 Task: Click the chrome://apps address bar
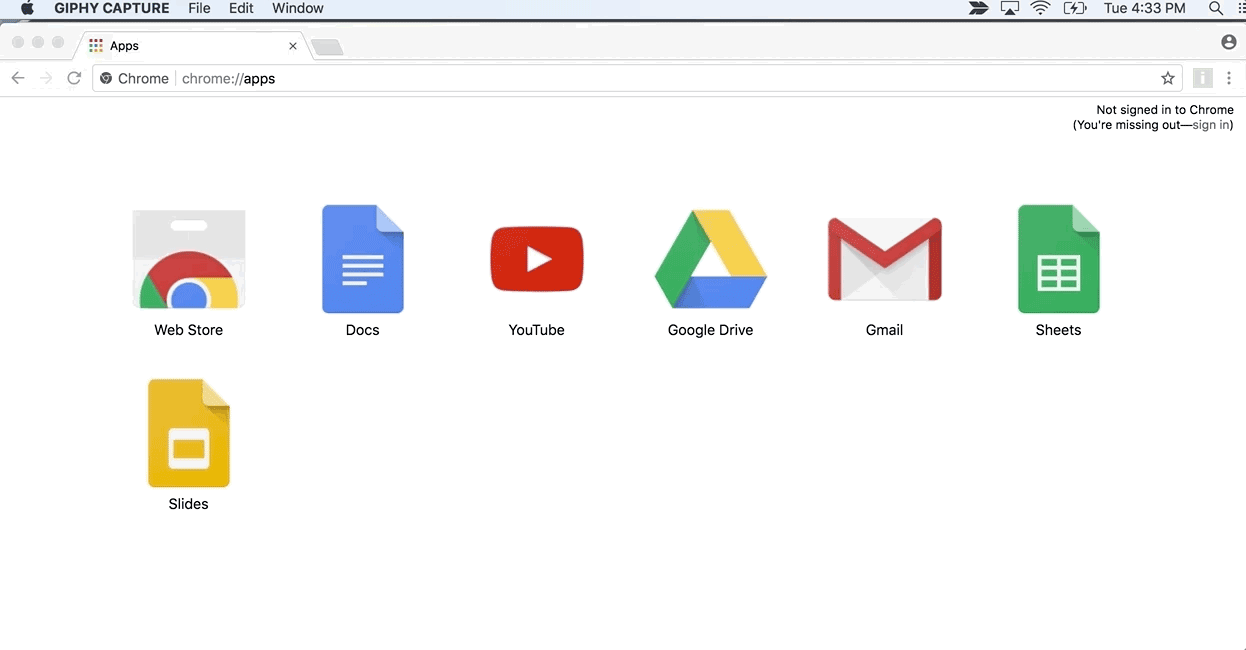tap(637, 78)
